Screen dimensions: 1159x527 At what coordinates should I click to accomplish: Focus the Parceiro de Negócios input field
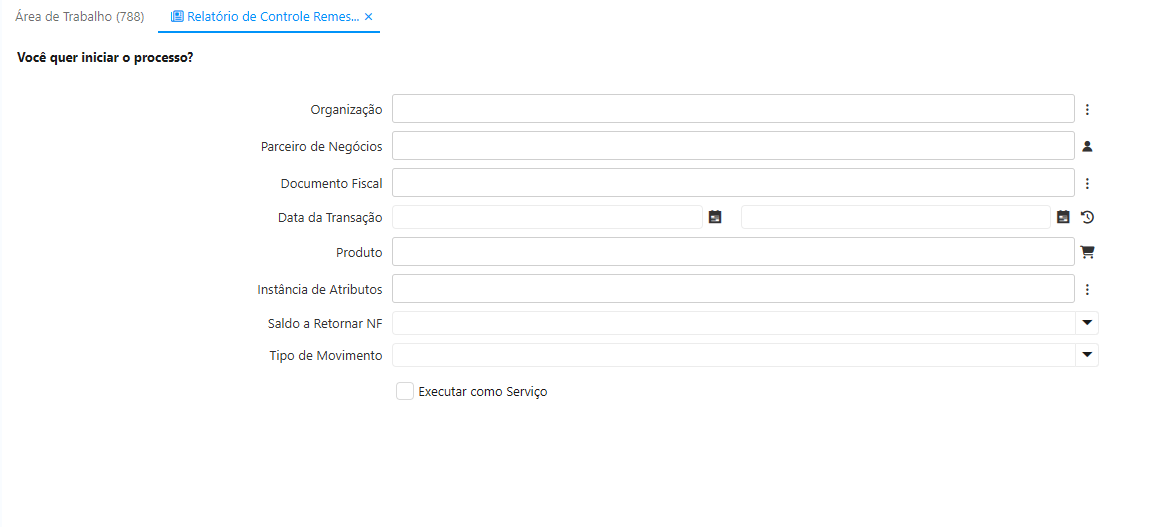(x=733, y=146)
